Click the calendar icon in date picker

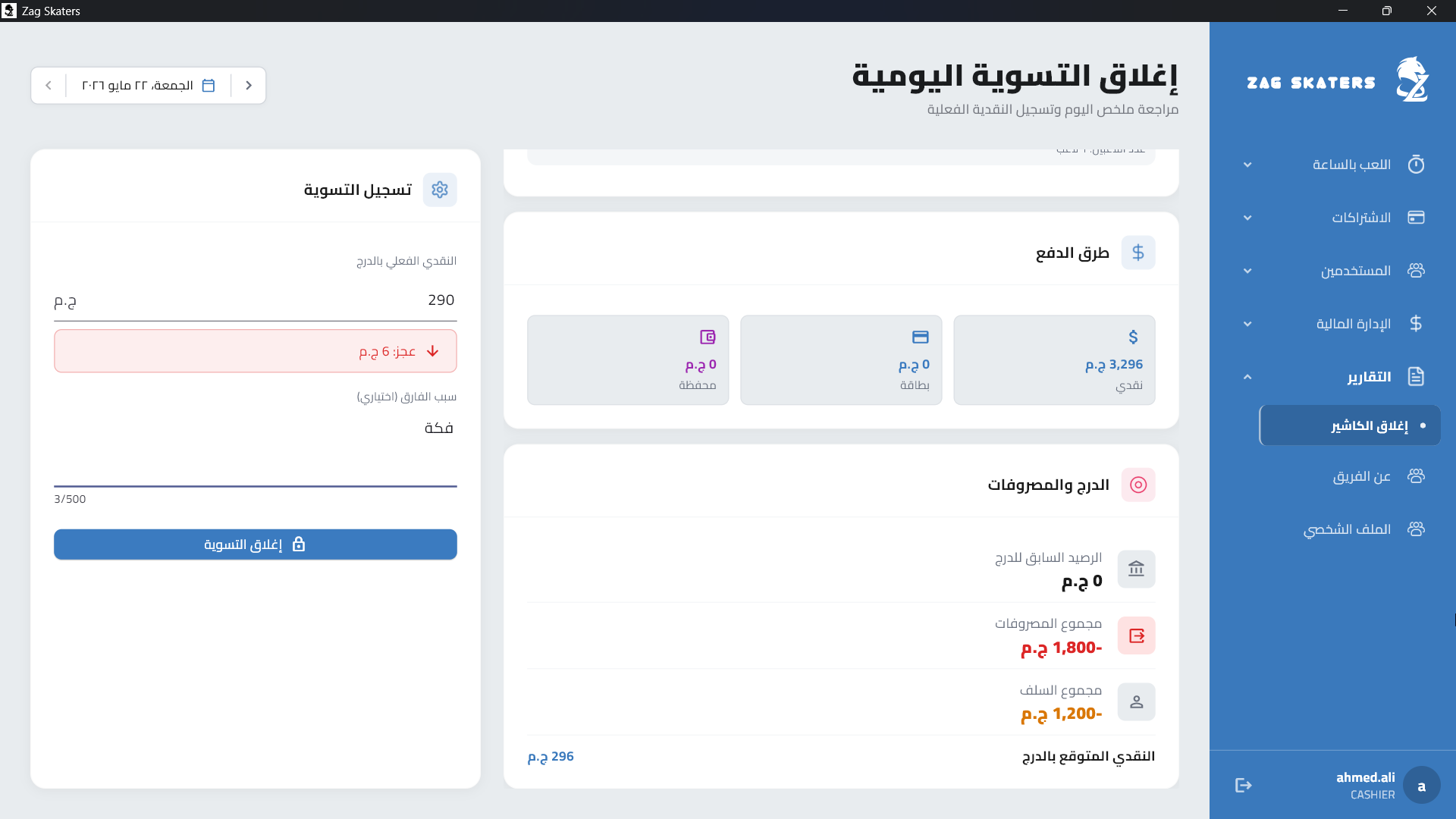pyautogui.click(x=209, y=86)
